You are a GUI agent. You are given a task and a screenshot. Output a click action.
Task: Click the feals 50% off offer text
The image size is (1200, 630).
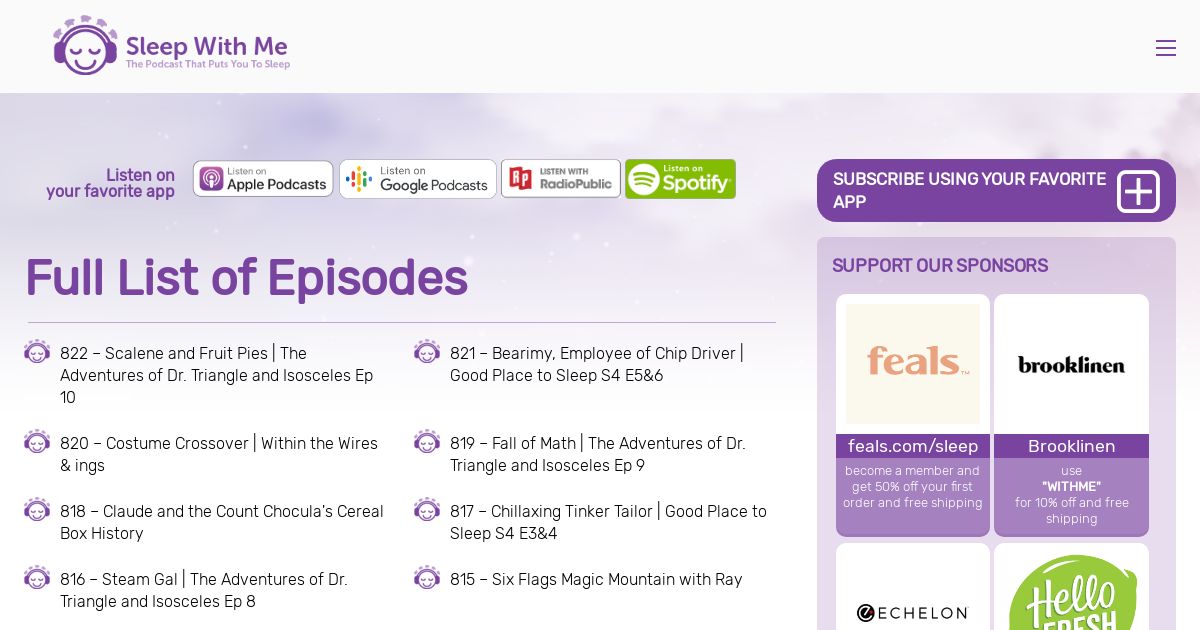913,487
